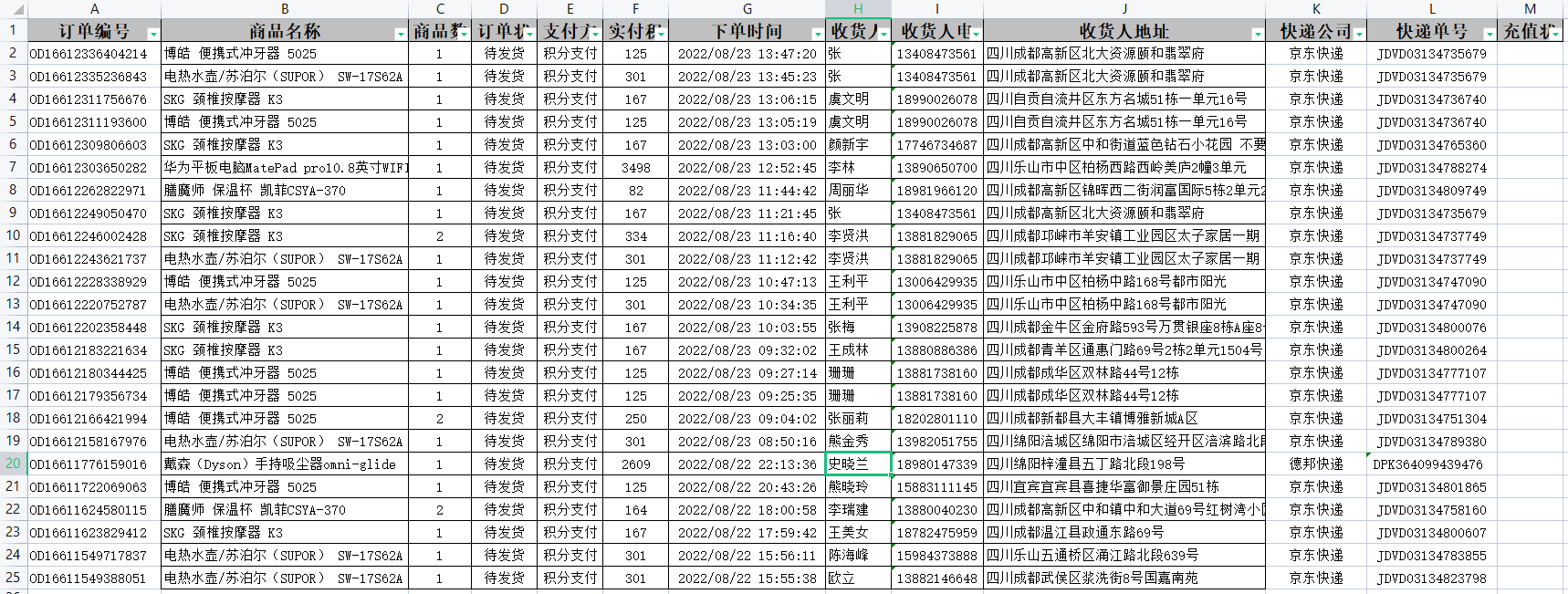Click tracking number DPK364099439476

[1432, 464]
